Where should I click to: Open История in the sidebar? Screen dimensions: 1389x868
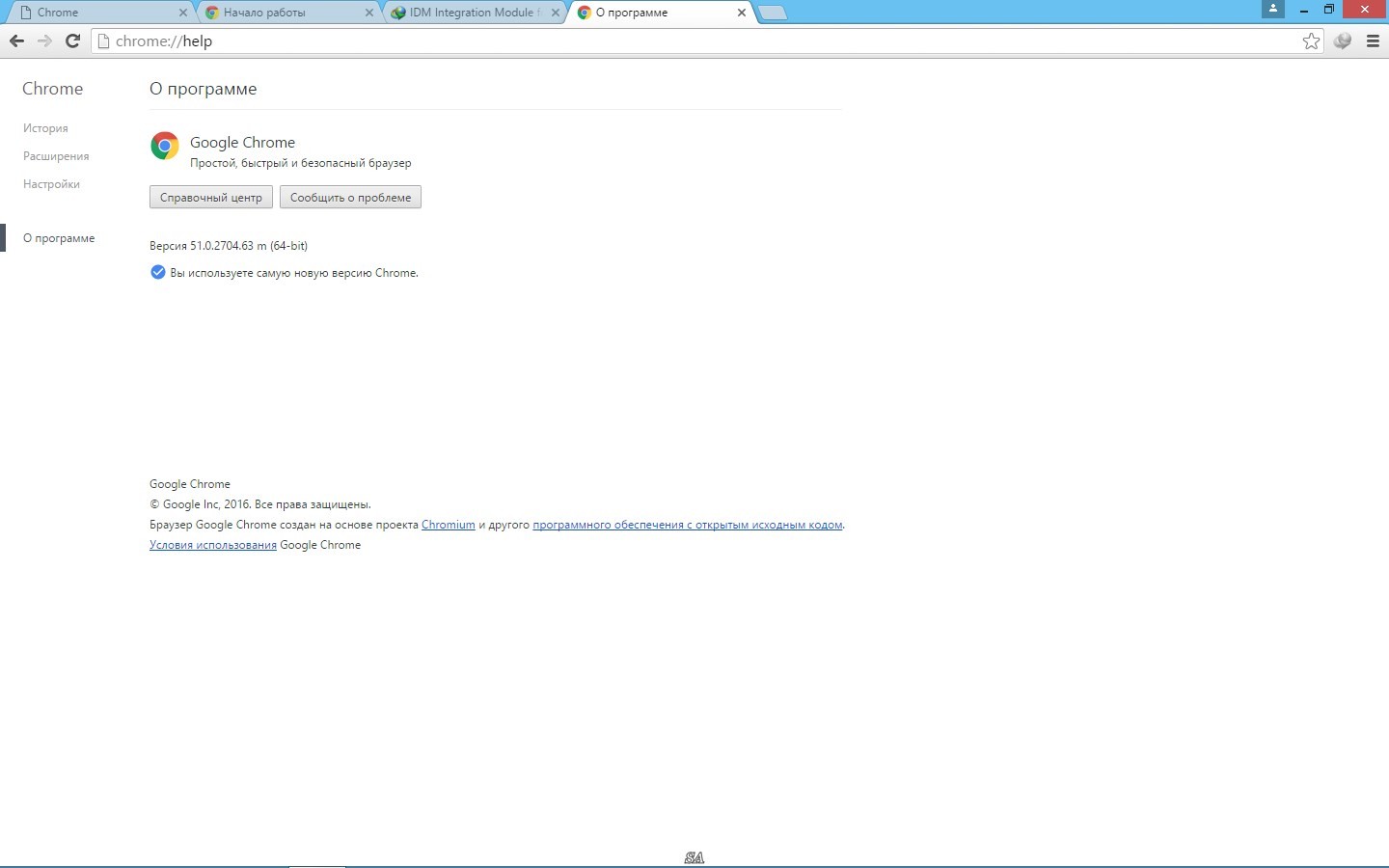click(x=45, y=128)
